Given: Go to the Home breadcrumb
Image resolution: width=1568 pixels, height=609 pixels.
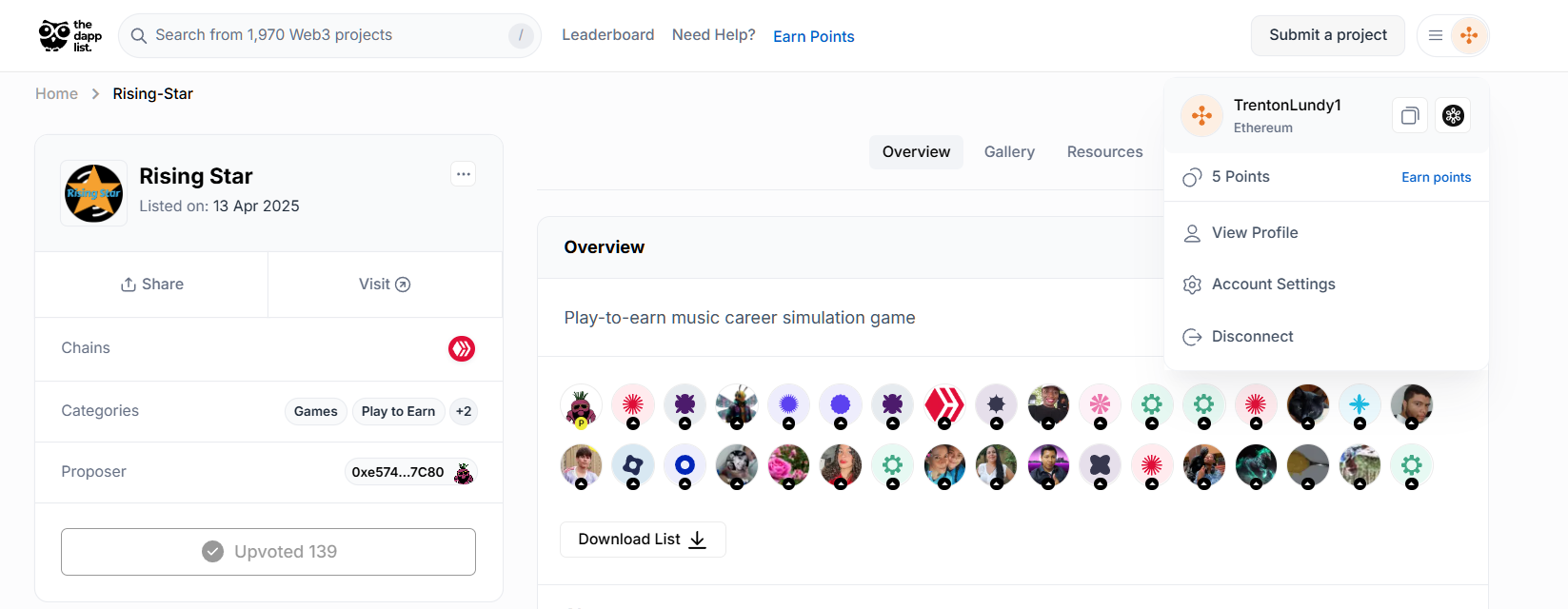Looking at the screenshot, I should 57,93.
